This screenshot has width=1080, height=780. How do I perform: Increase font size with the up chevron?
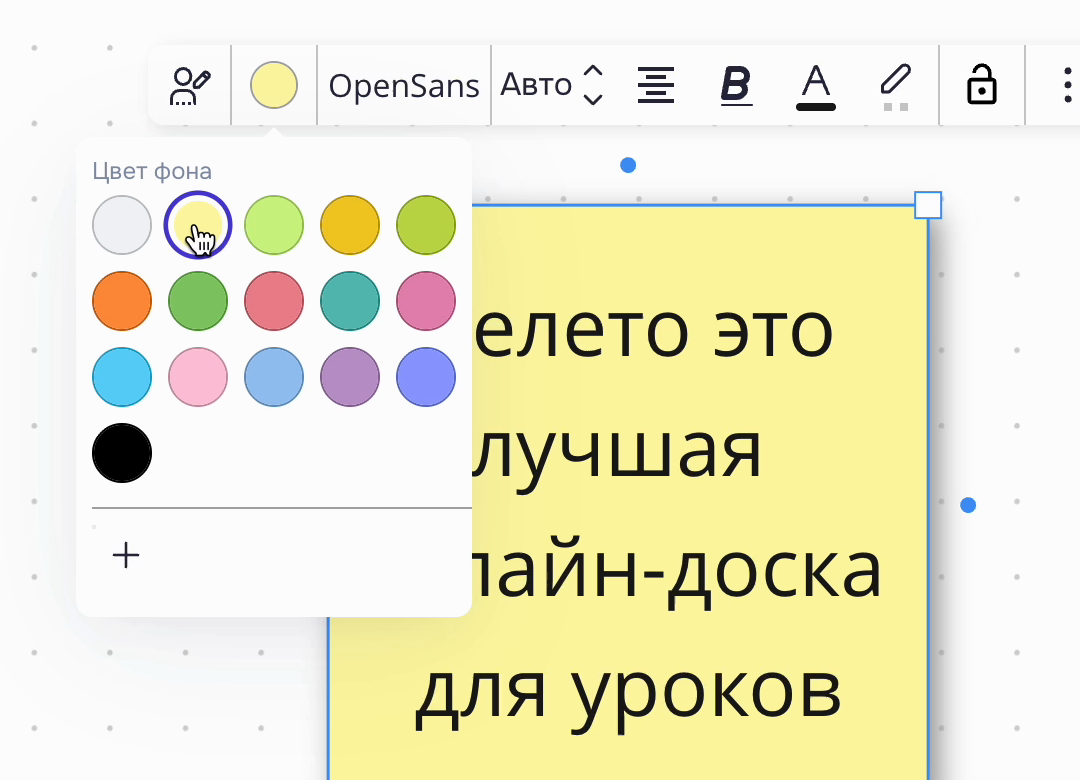593,71
